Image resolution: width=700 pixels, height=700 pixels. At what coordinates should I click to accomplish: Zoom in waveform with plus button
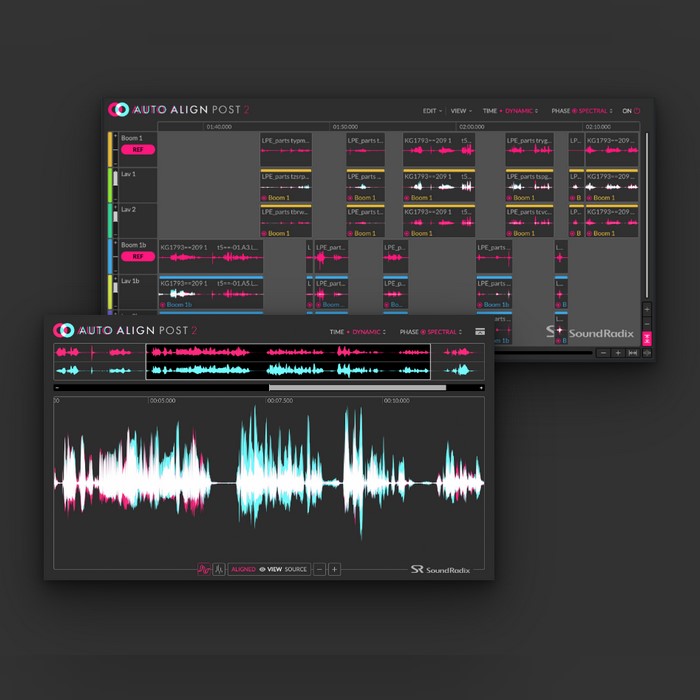334,569
